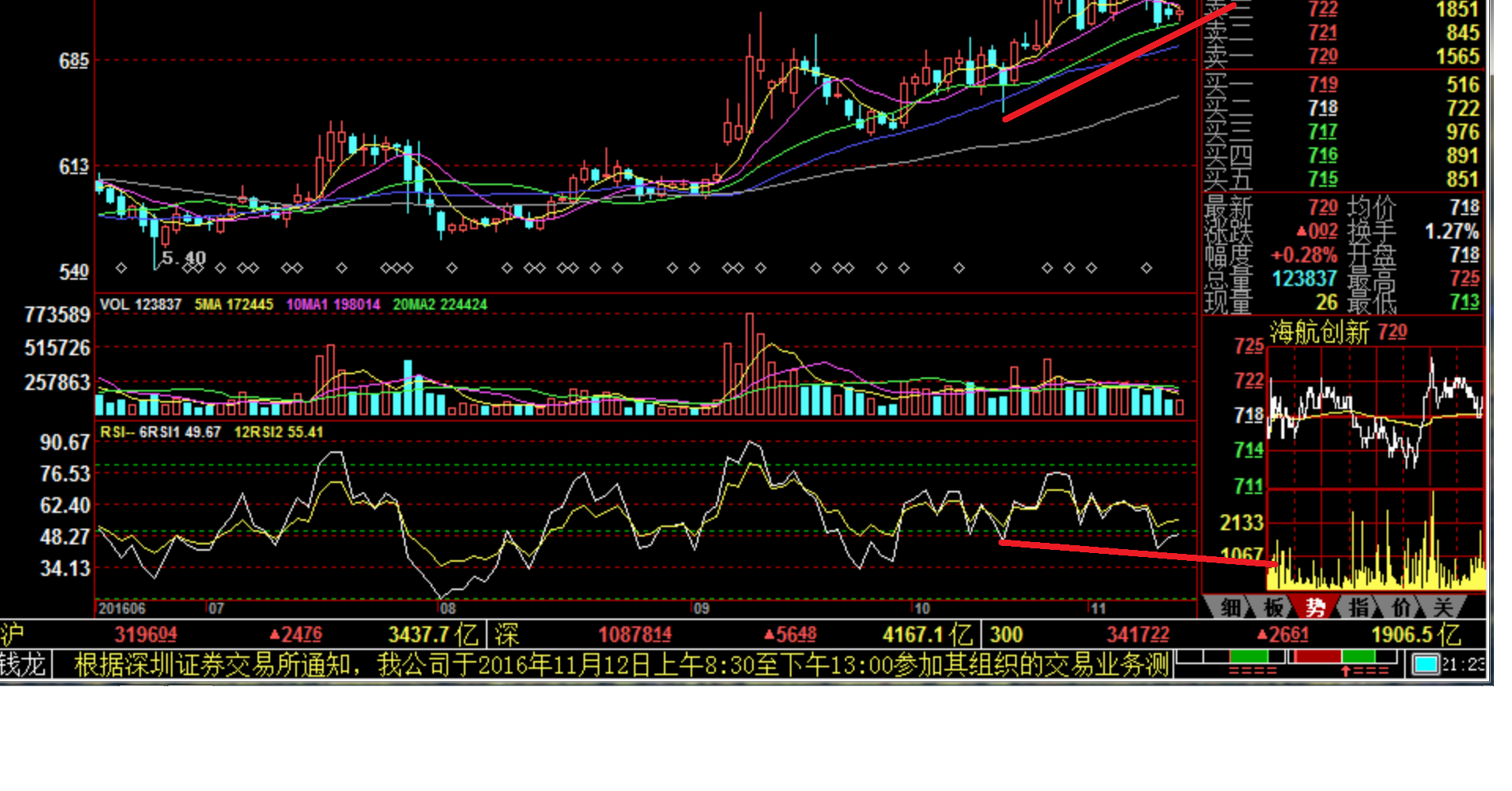Click the Shanghai turnover 3437.7亿
This screenshot has width=1512, height=791.
click(433, 634)
